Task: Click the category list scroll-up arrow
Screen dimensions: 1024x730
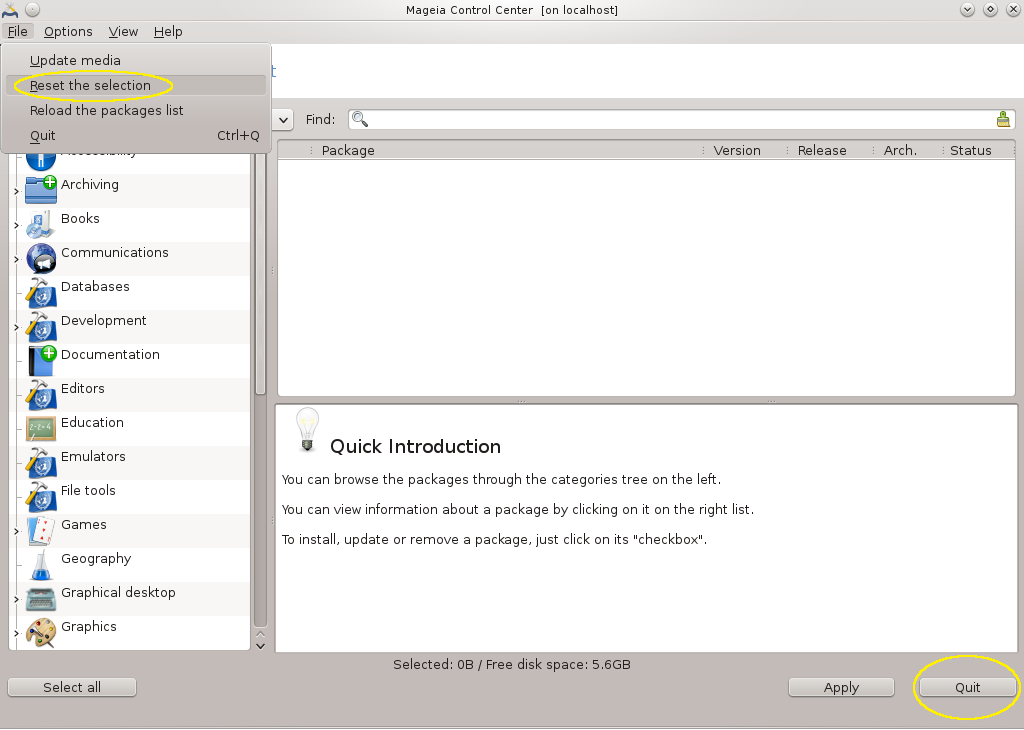Action: pyautogui.click(x=261, y=634)
